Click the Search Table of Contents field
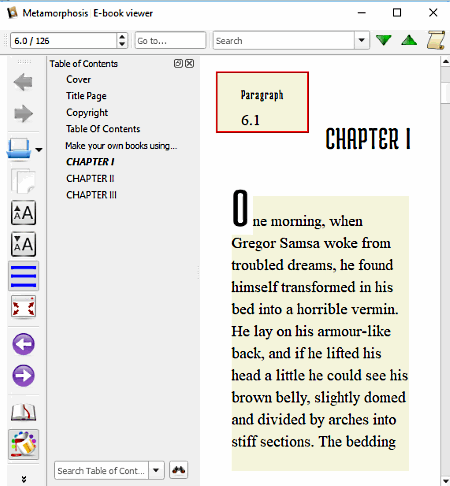The width and height of the screenshot is (450, 486). click(101, 471)
